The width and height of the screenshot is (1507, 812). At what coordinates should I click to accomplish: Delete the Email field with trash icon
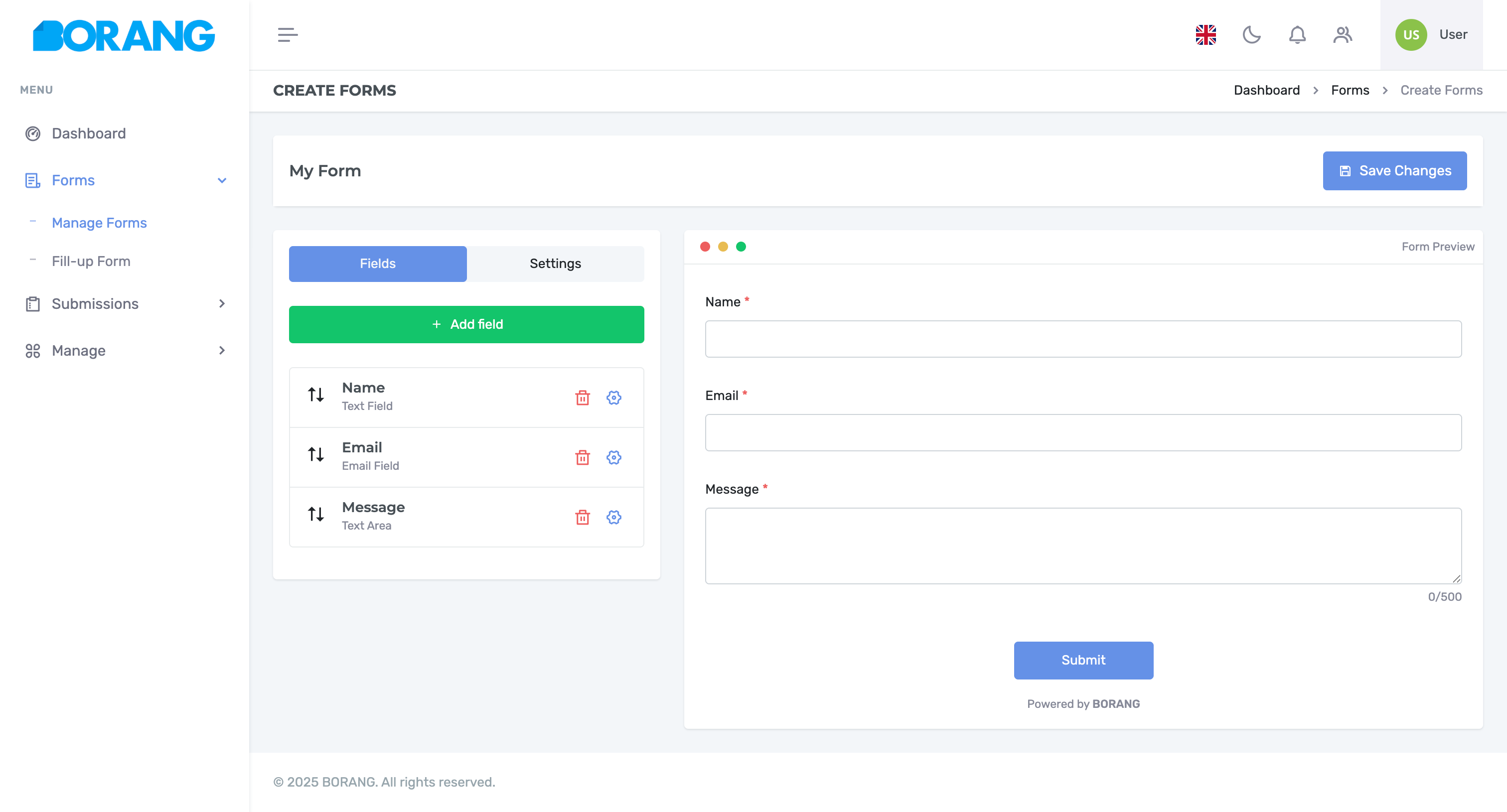pos(583,458)
